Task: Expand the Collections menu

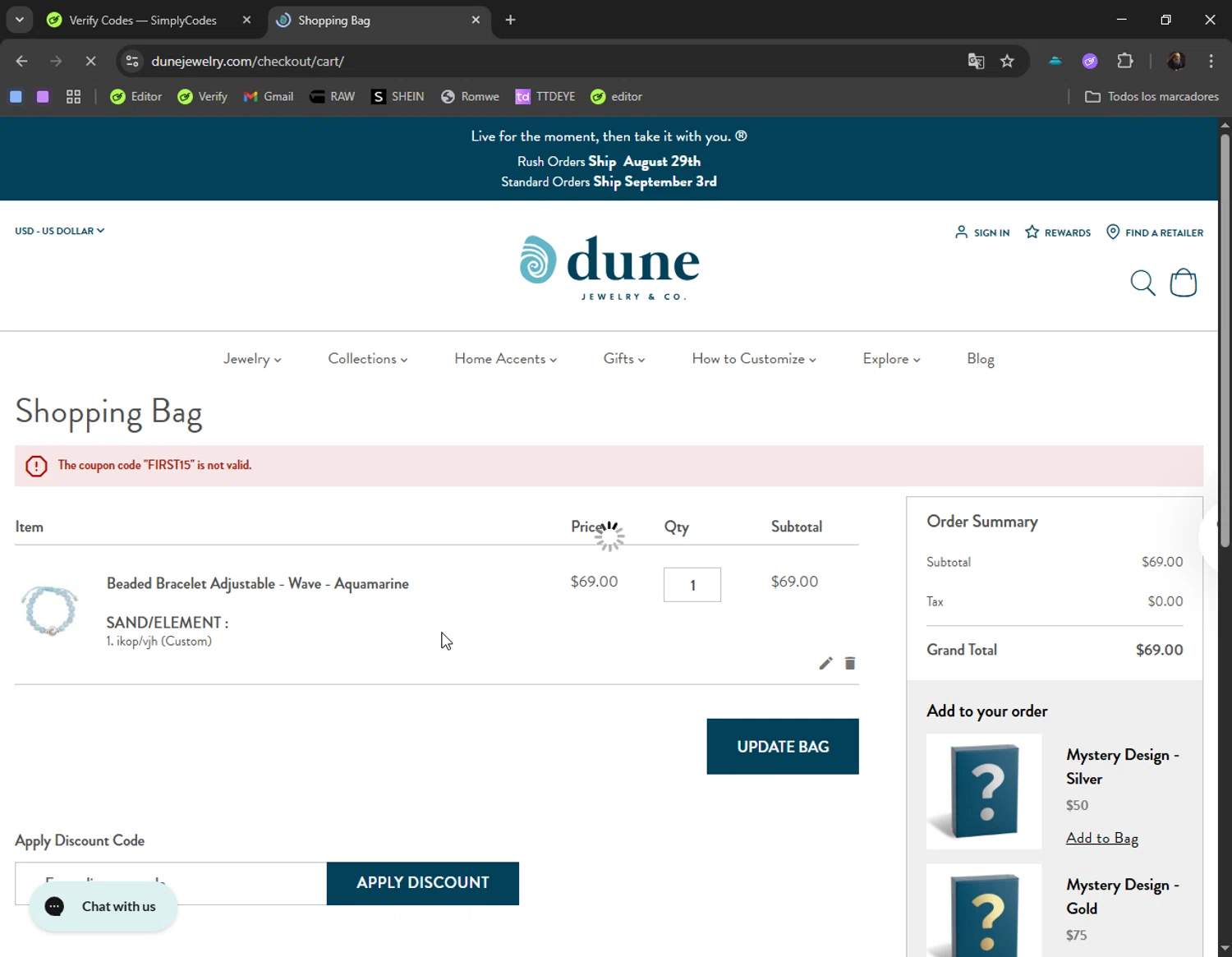Action: pos(368,359)
